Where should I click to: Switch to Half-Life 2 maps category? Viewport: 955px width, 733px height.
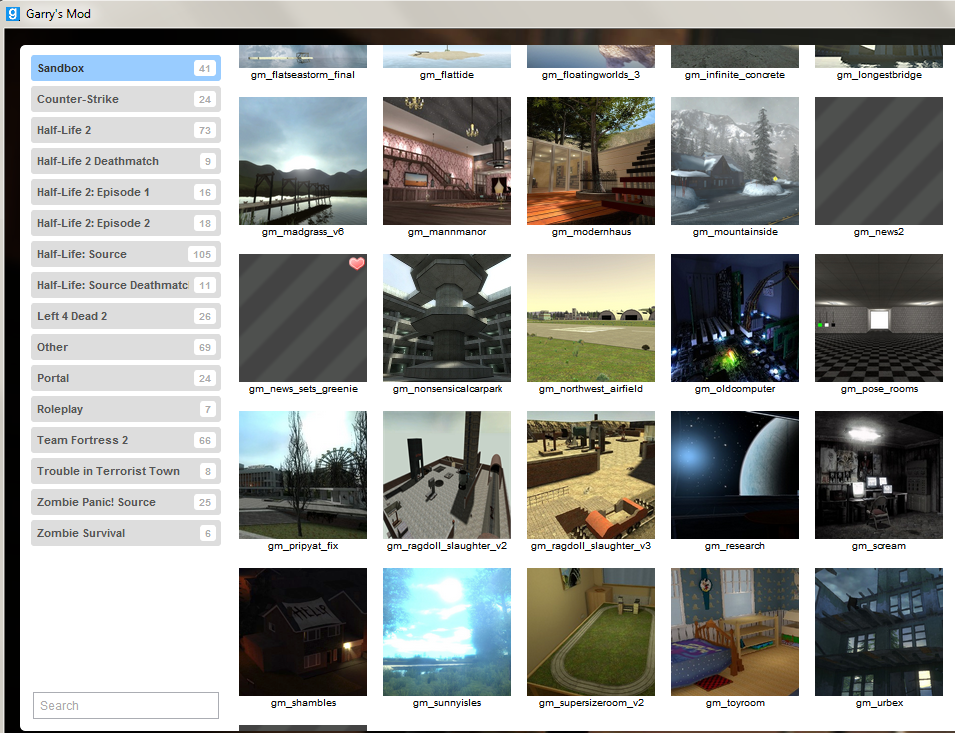(x=125, y=130)
